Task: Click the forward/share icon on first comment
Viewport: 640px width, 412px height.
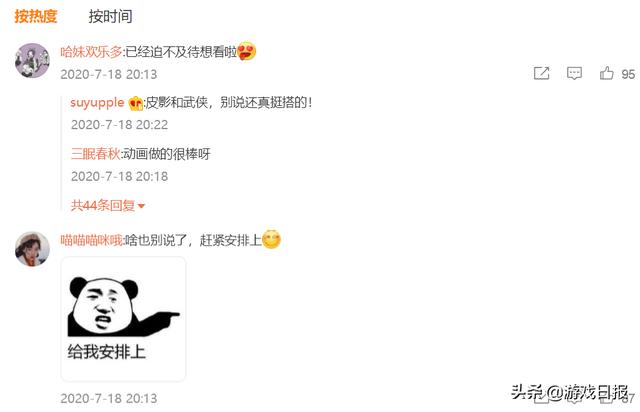Action: pyautogui.click(x=542, y=73)
